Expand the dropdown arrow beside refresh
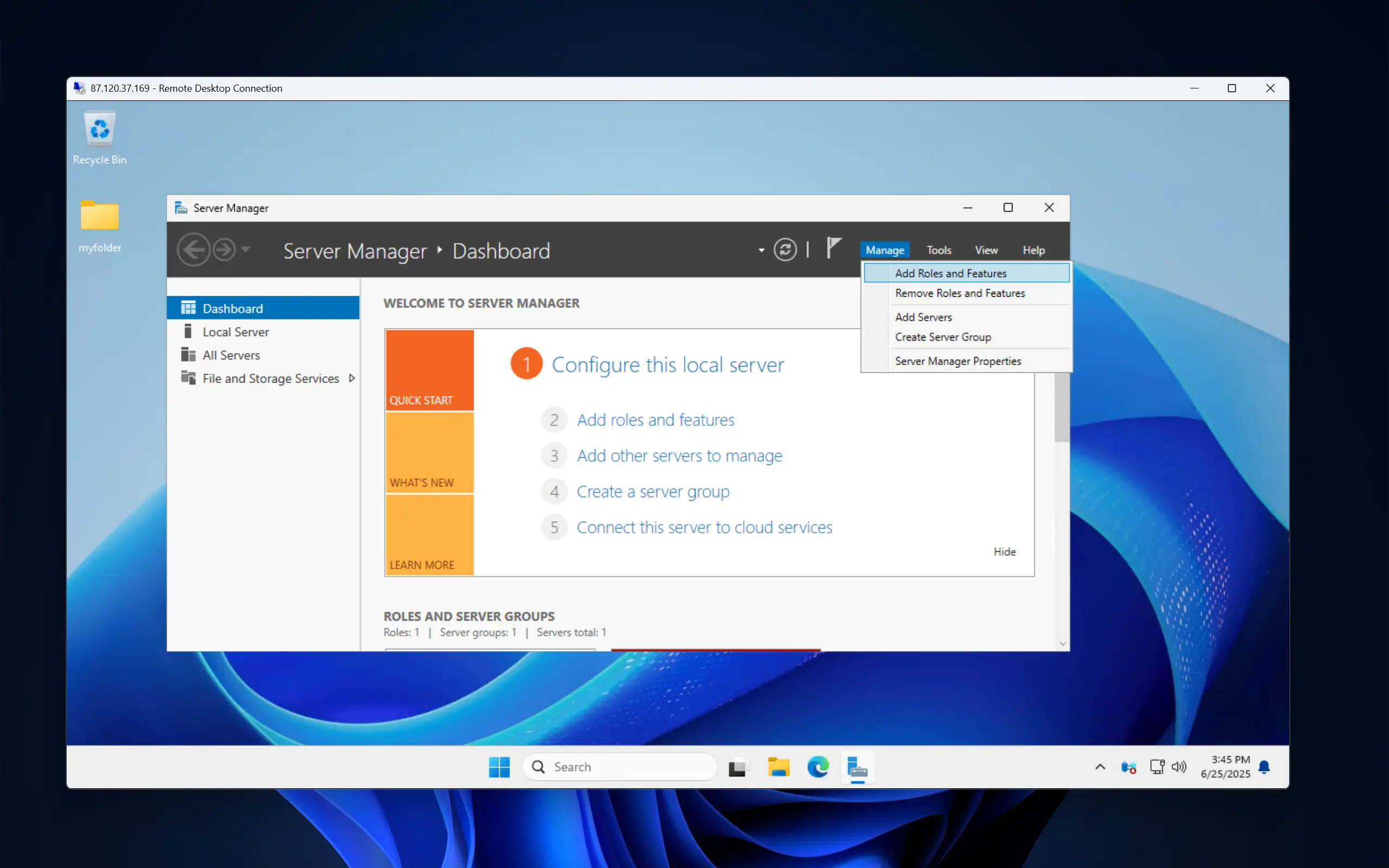 point(761,250)
